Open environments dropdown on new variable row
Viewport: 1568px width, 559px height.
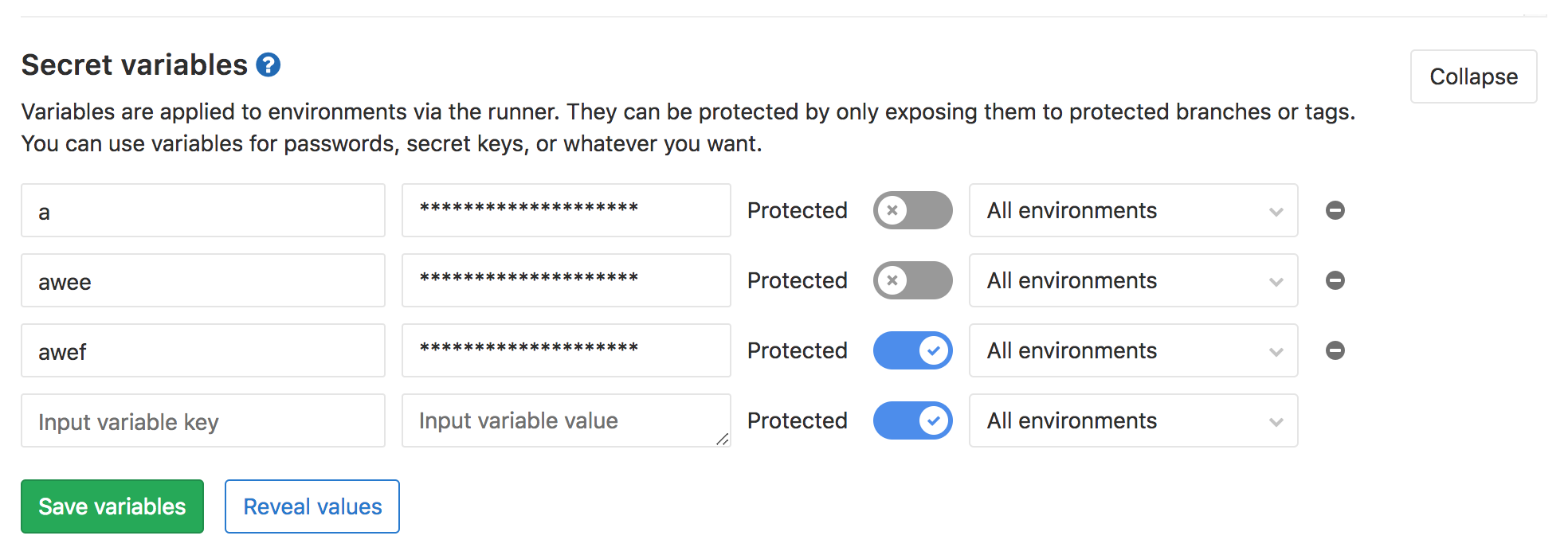point(1133,420)
